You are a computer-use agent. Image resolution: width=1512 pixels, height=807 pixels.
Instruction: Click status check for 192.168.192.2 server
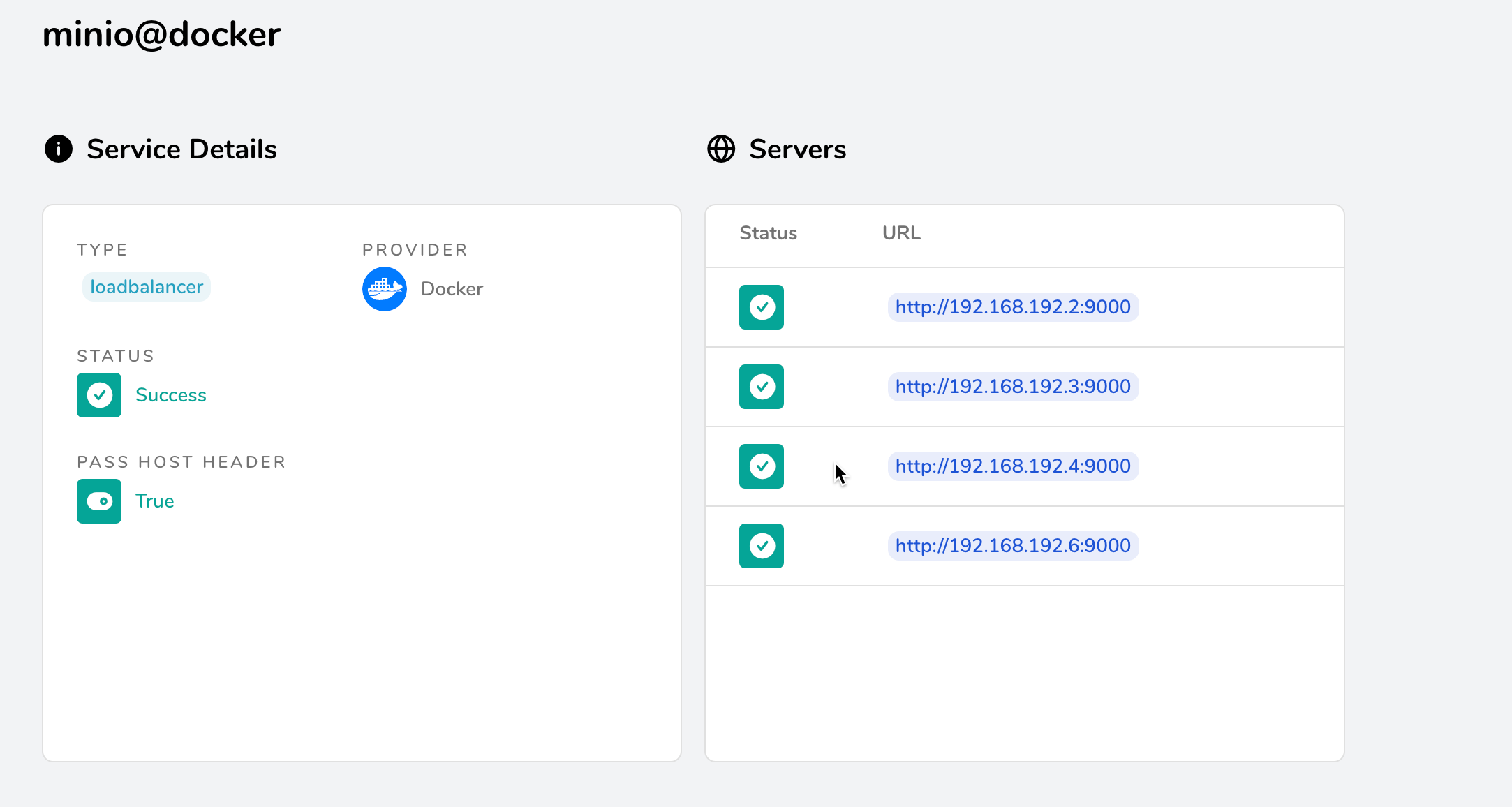coord(762,307)
